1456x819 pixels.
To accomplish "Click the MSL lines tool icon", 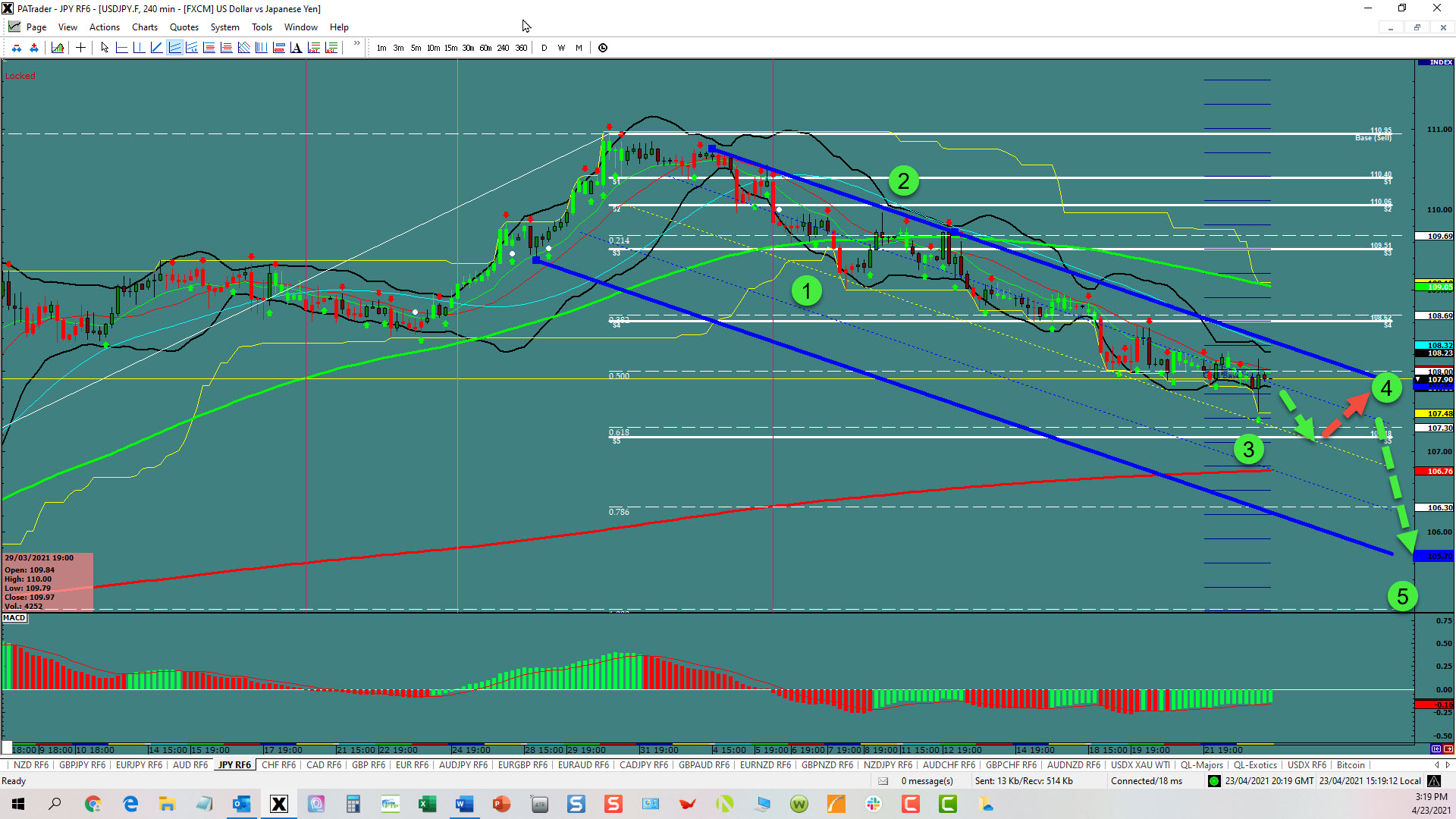I will (x=331, y=48).
